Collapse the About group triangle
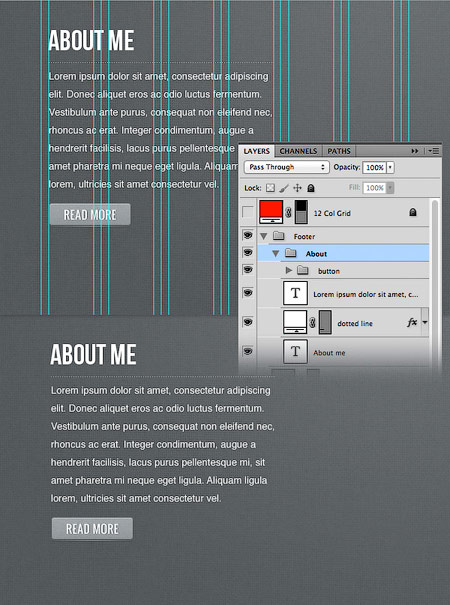This screenshot has width=450, height=605. (276, 253)
